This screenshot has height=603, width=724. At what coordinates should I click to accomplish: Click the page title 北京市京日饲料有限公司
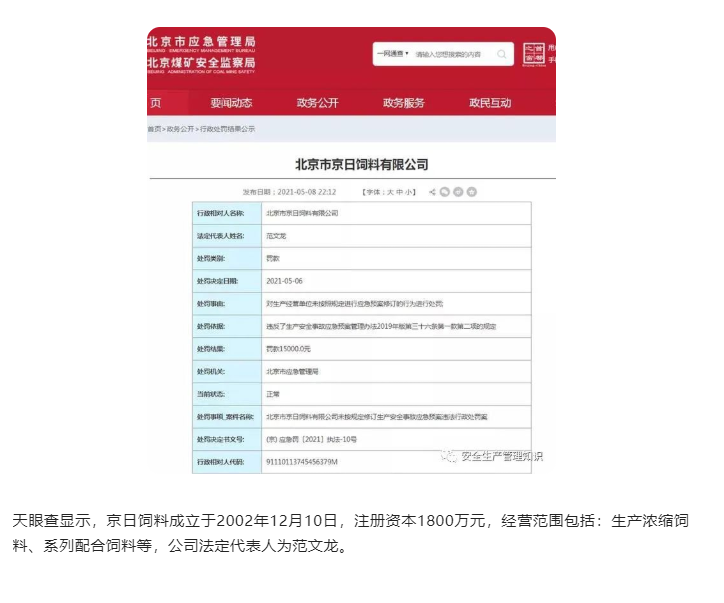[362, 164]
